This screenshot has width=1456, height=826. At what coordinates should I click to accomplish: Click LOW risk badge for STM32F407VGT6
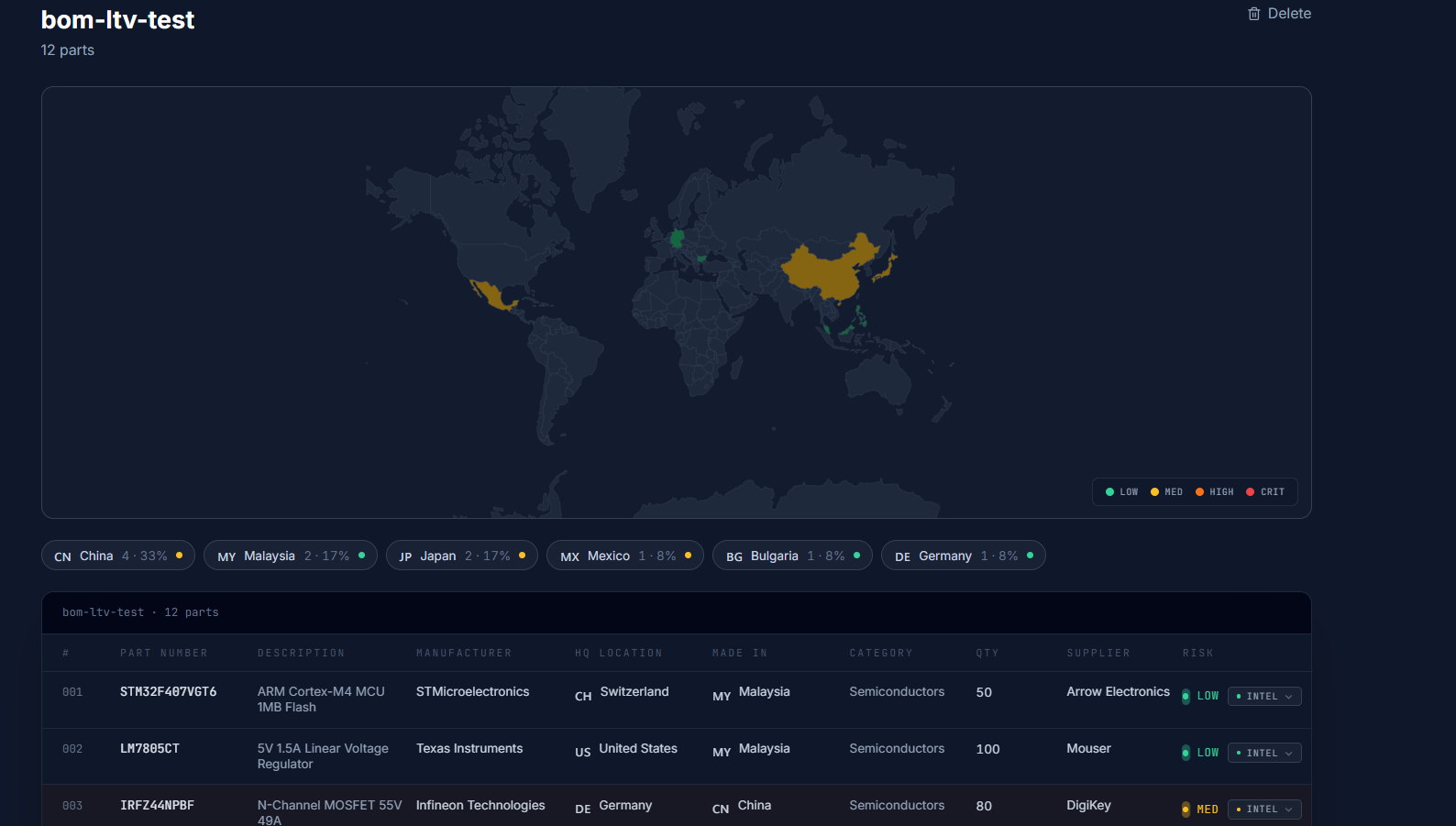[x=1200, y=697]
